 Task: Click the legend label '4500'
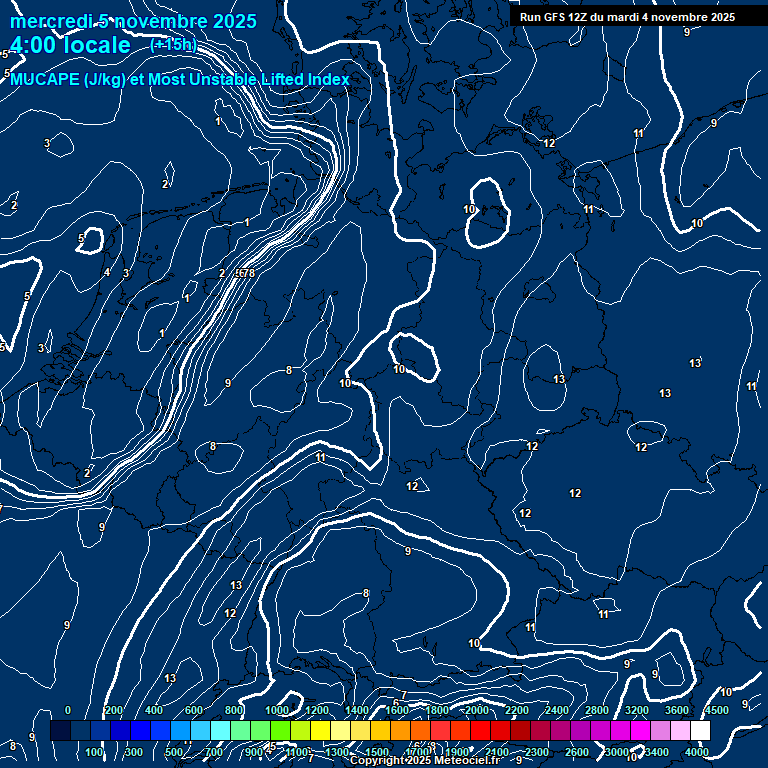click(x=717, y=710)
